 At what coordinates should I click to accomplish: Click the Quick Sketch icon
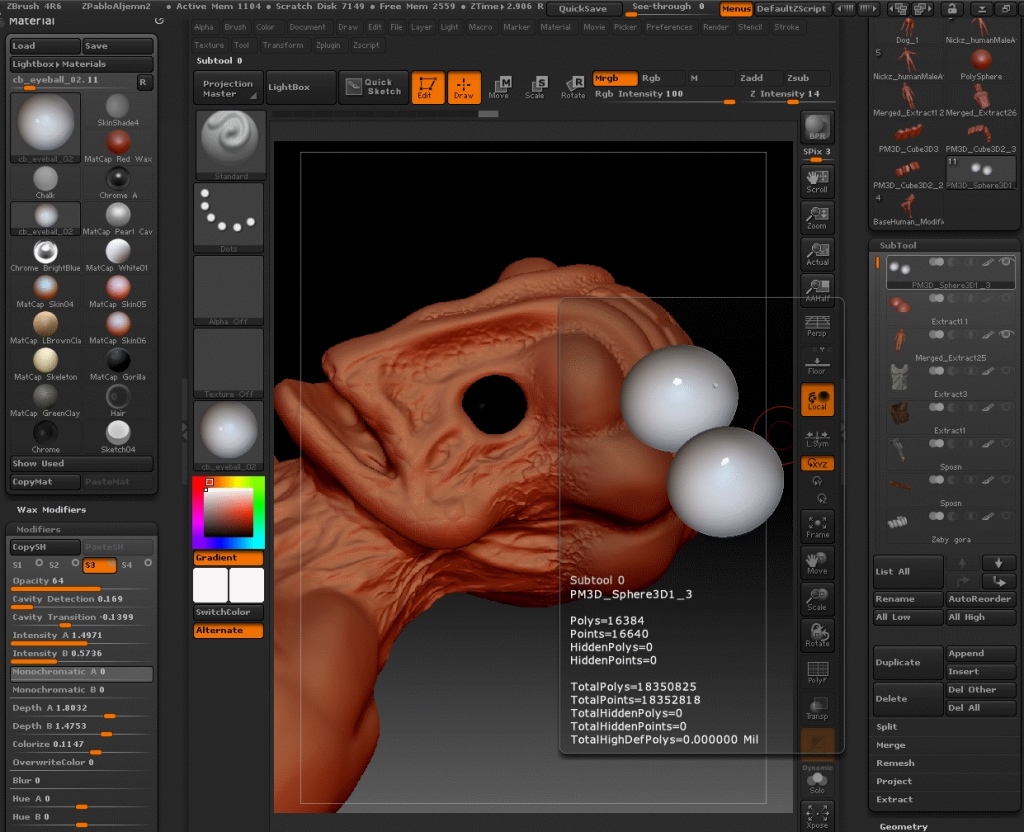point(373,87)
